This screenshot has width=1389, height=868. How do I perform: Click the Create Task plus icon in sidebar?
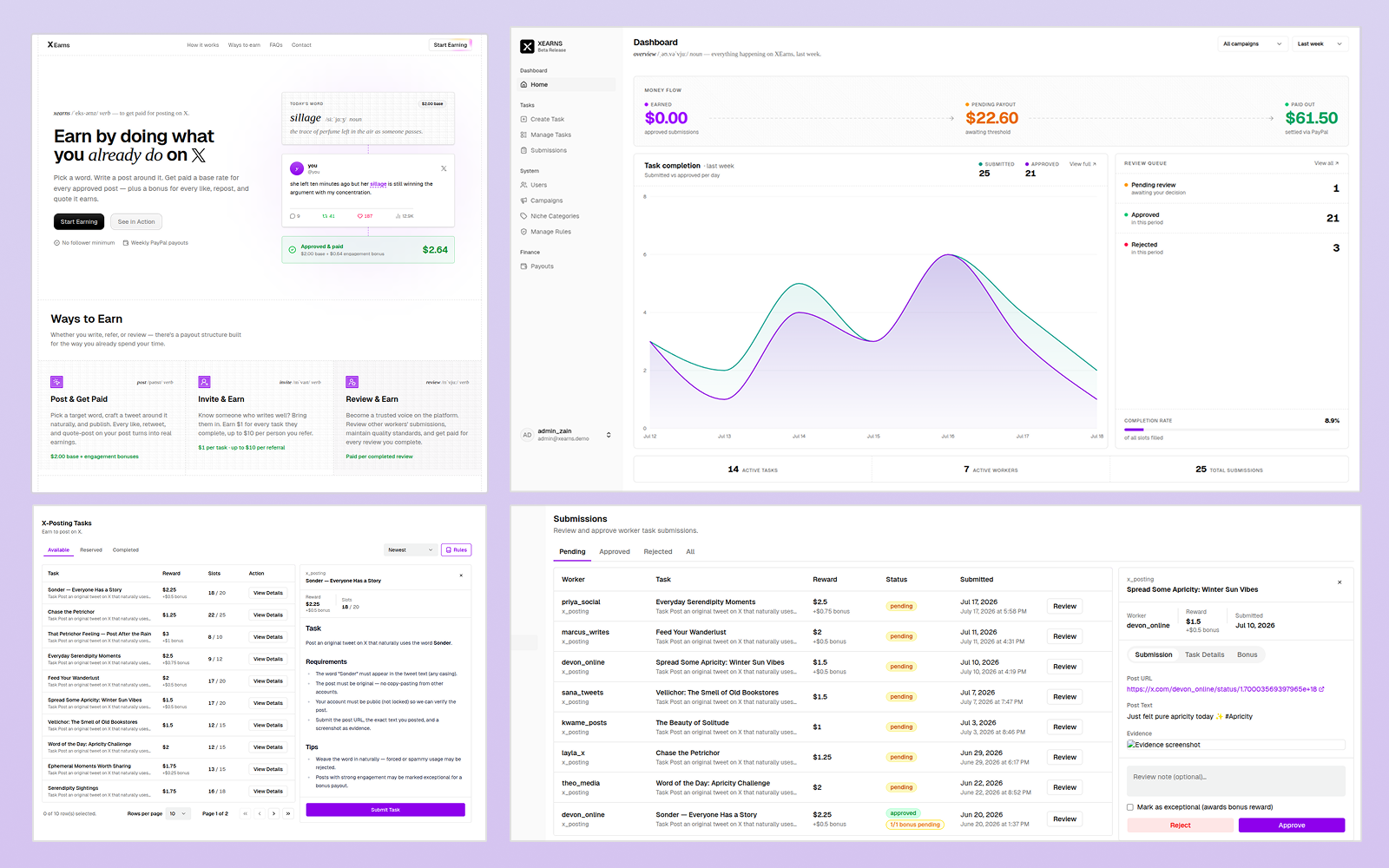pos(523,120)
